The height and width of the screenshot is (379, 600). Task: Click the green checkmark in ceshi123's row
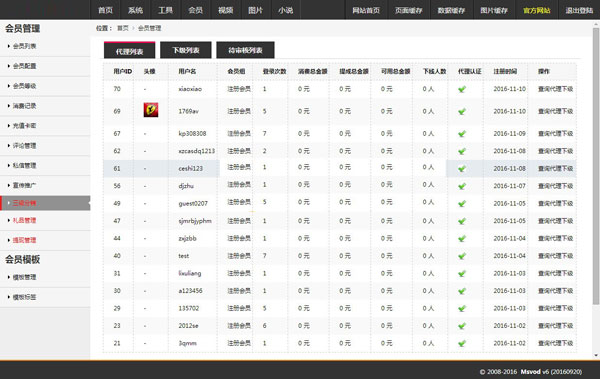462,168
